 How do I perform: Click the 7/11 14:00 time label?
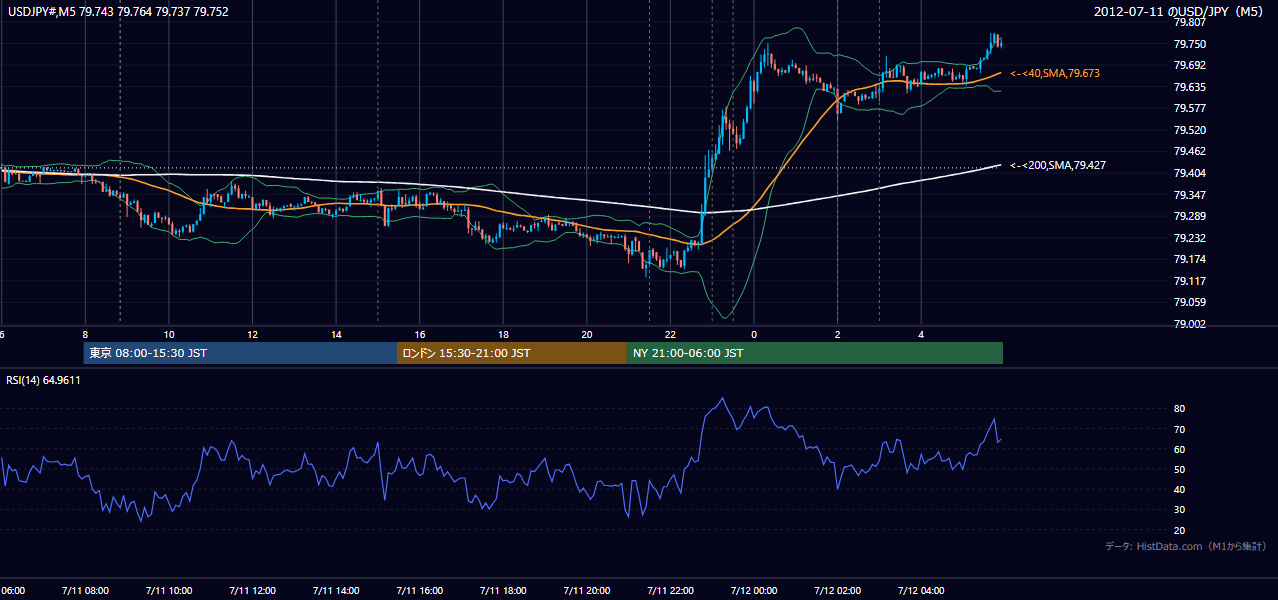(x=336, y=590)
